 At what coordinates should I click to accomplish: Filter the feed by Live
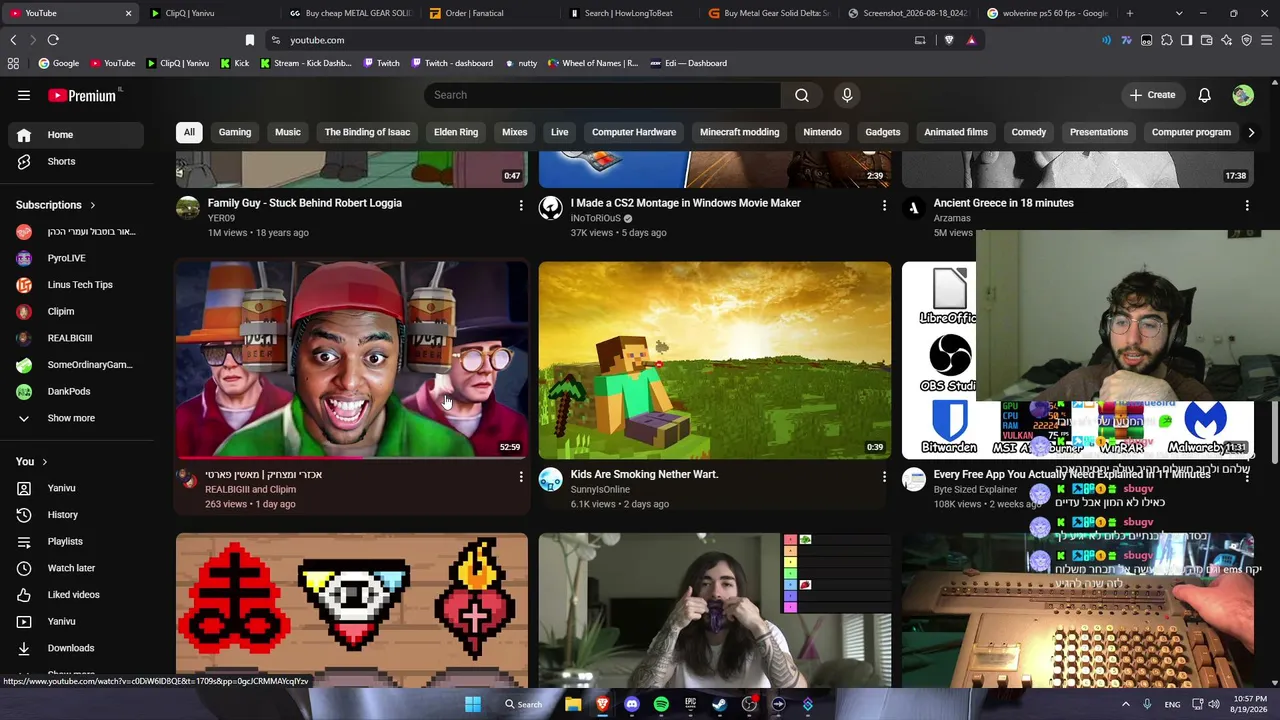pos(560,132)
